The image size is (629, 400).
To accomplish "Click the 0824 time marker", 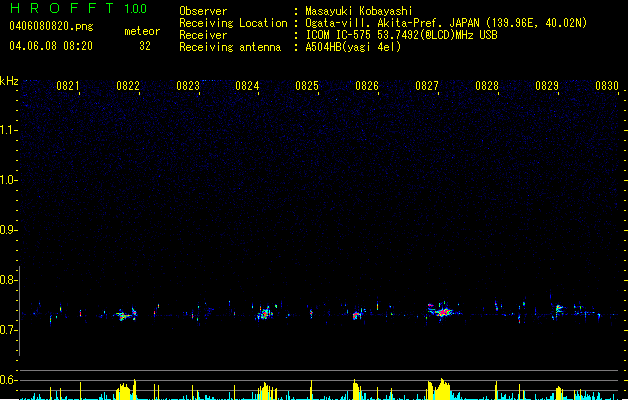I will [x=247, y=86].
